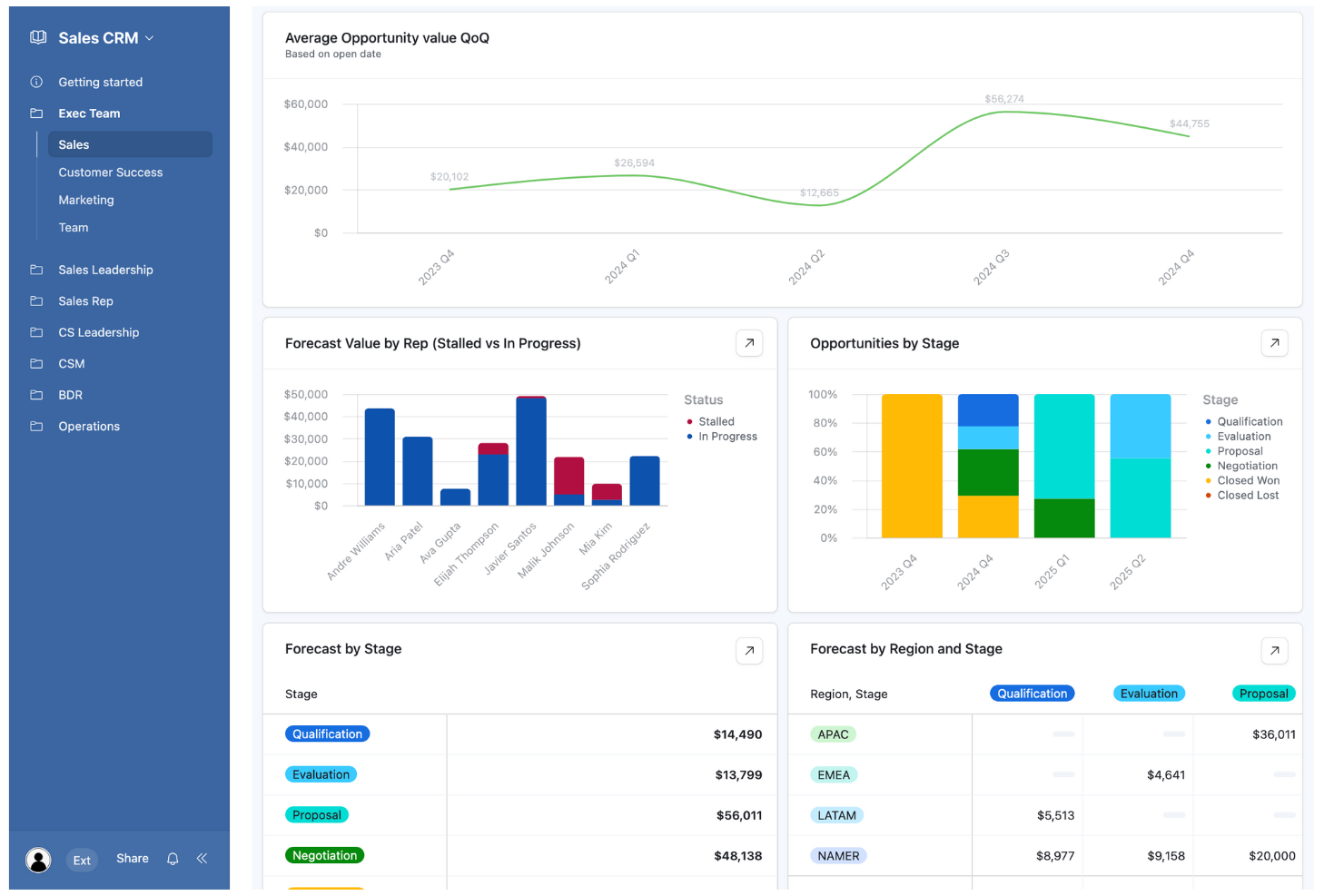Image resolution: width=1344 pixels, height=896 pixels.
Task: Open notifications via the bell icon
Action: [173, 859]
